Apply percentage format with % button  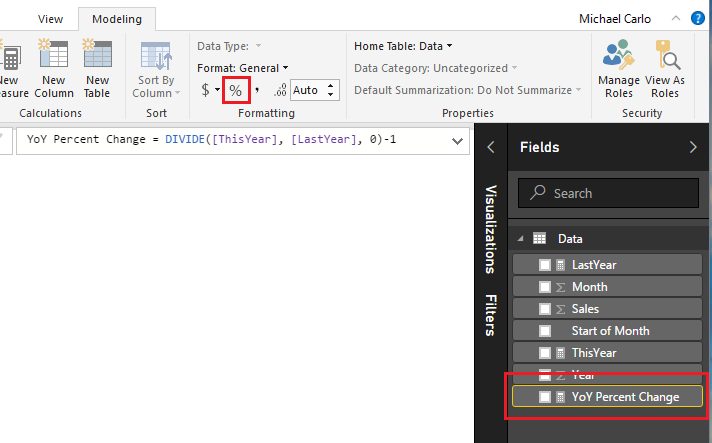[236, 90]
